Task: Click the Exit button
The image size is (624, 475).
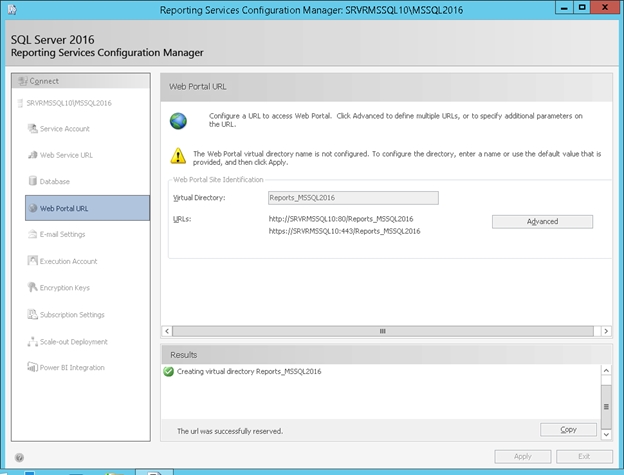Action: coord(584,457)
